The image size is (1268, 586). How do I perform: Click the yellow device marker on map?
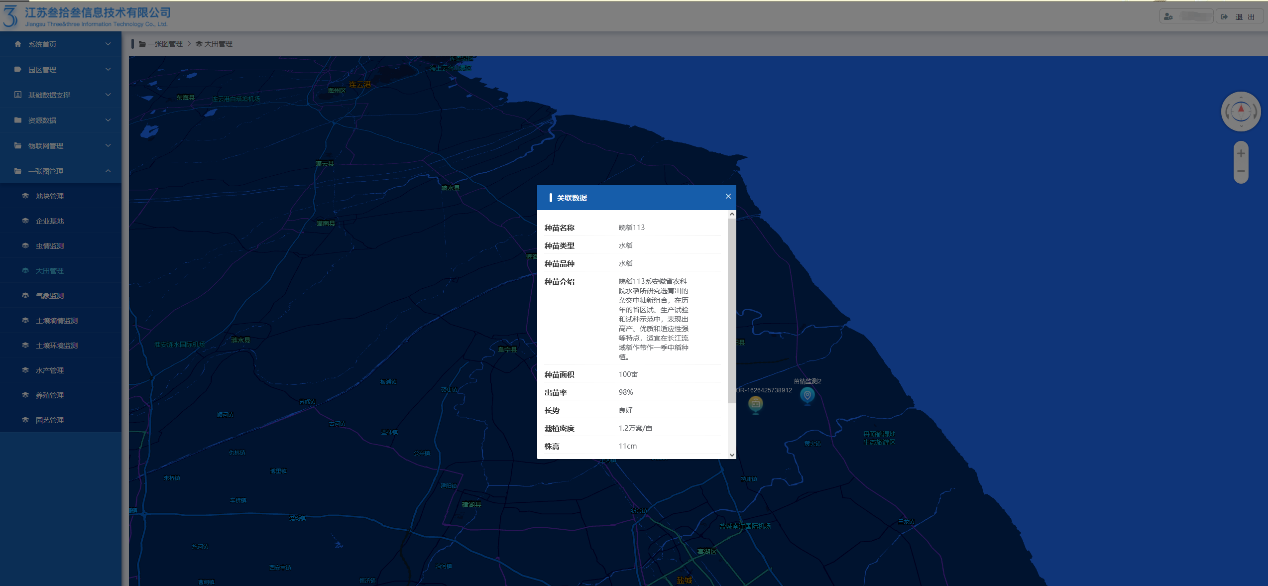coord(756,404)
